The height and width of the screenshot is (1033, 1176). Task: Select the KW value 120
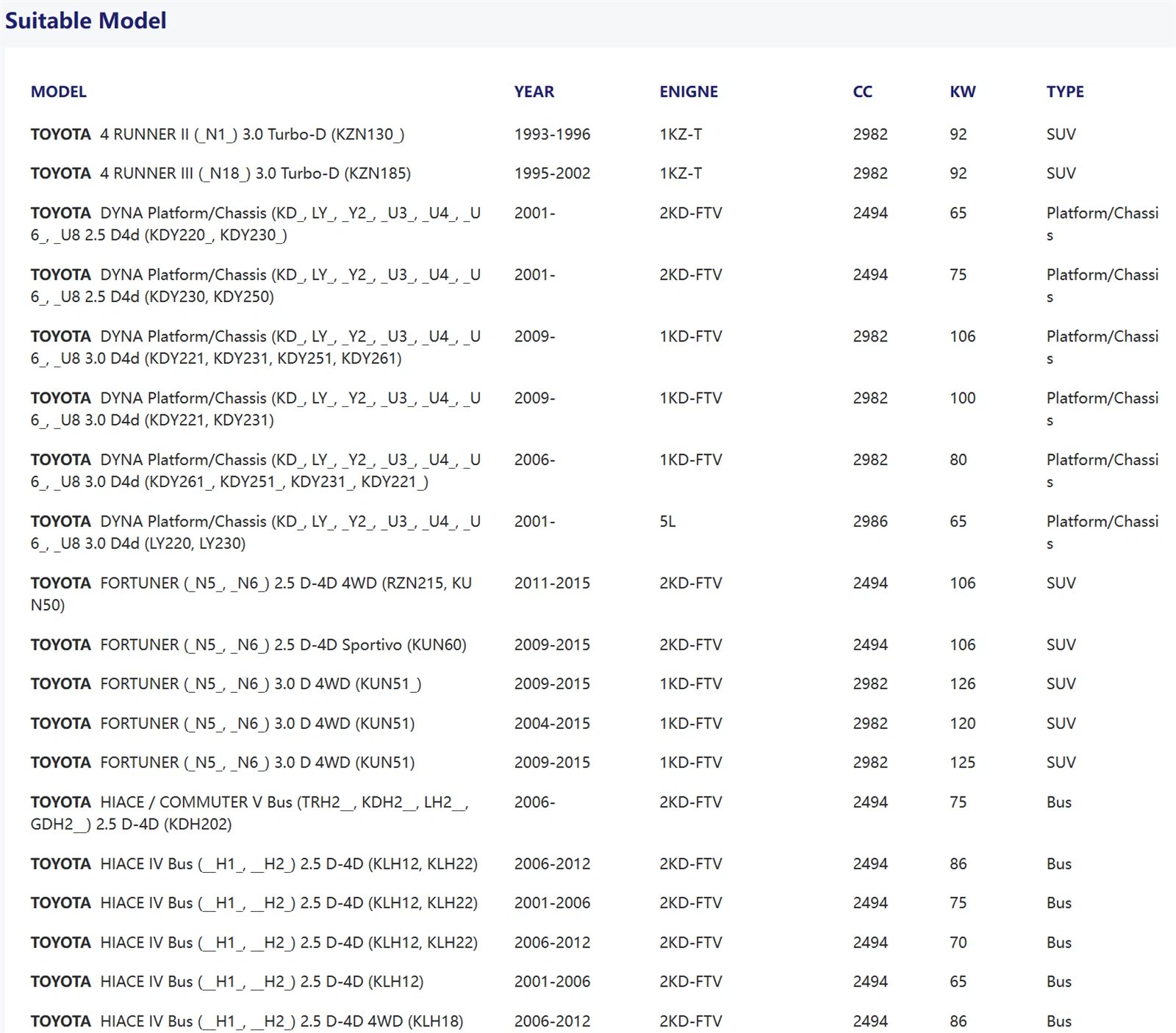coord(963,724)
